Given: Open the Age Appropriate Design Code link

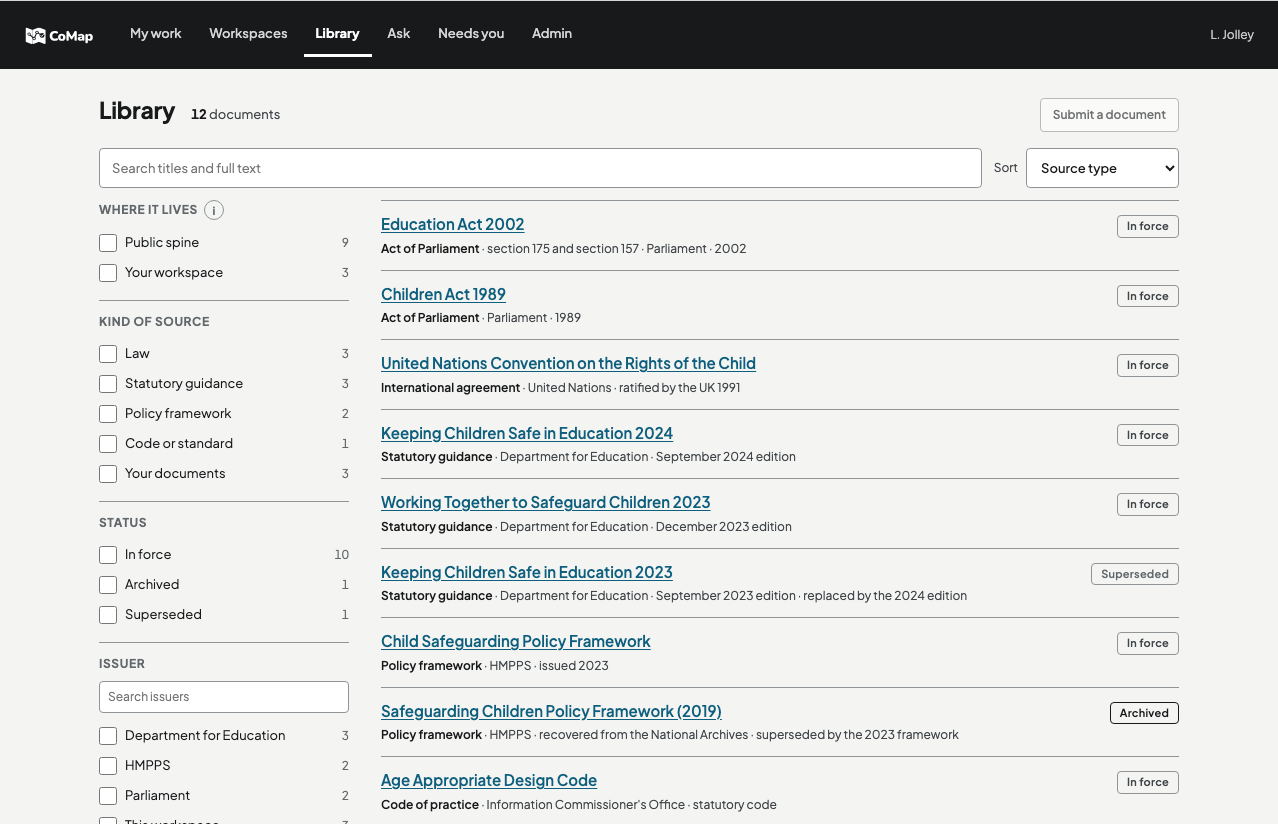Looking at the screenshot, I should [x=489, y=781].
